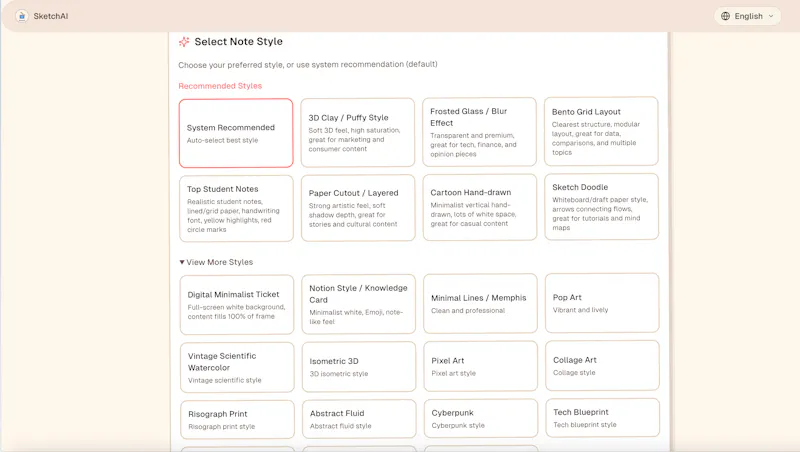The image size is (800, 452).
Task: Select the Abstract Fluid style card
Action: [359, 419]
